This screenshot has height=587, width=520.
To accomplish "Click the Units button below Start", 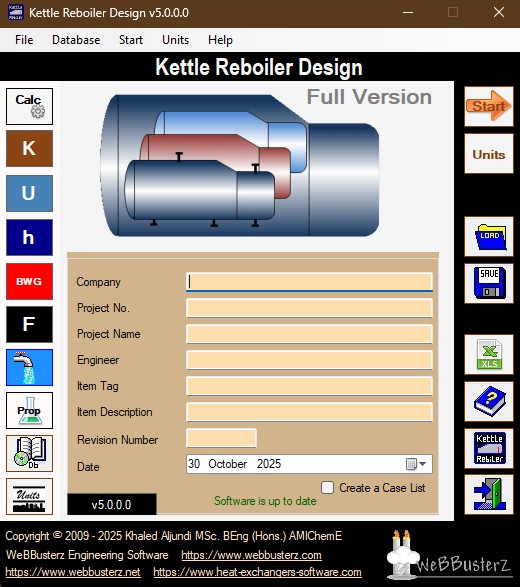I will (489, 154).
